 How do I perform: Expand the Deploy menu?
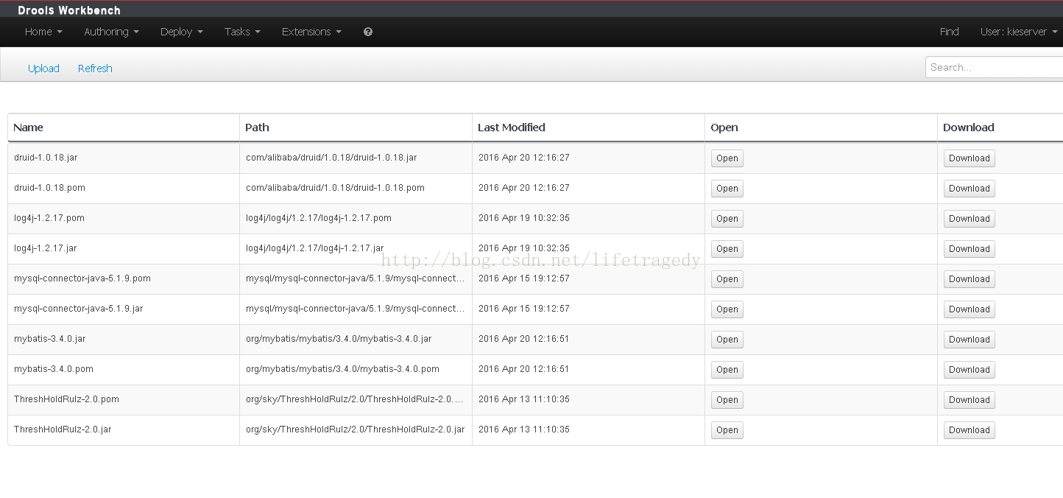(182, 32)
